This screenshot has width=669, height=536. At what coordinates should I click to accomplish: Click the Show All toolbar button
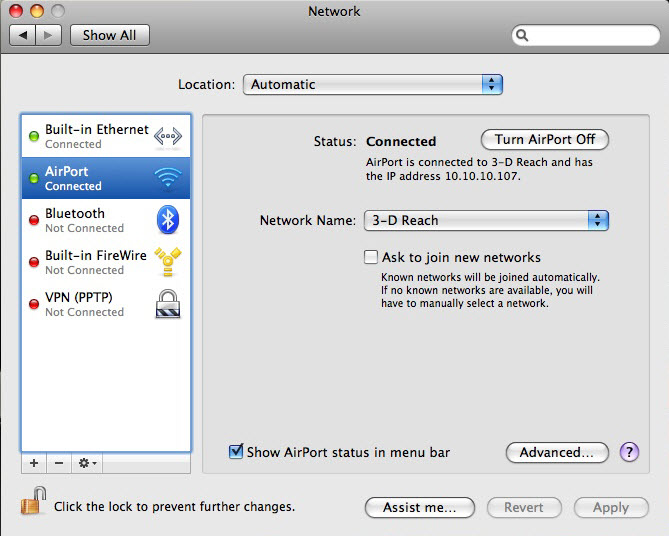tap(109, 35)
